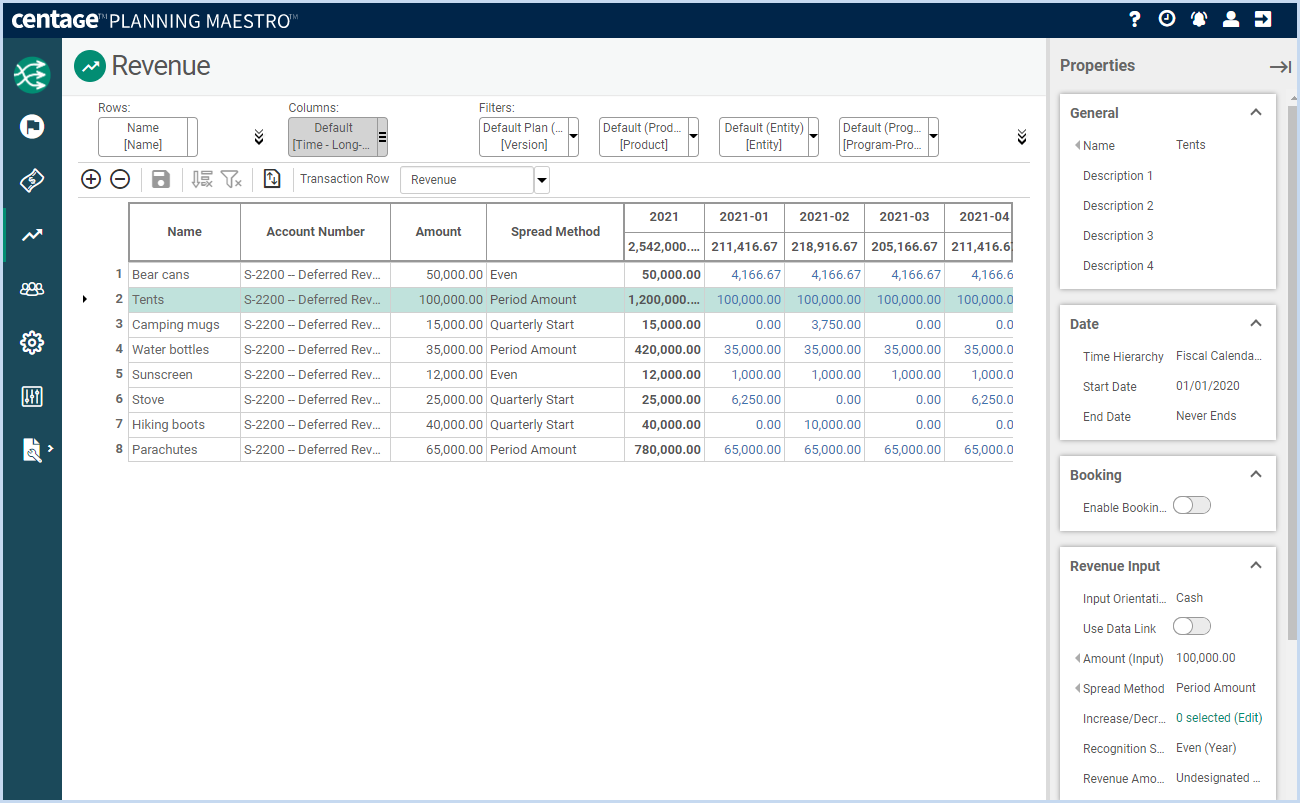Click the Amount (Input) value 100,000.00
This screenshot has width=1300, height=803.
pos(1206,658)
